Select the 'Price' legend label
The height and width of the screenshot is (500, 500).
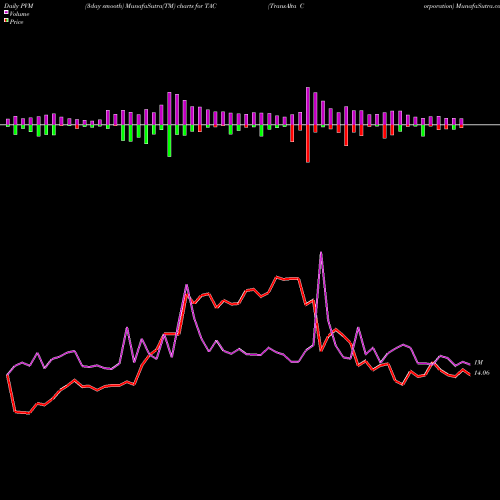pos(16,22)
